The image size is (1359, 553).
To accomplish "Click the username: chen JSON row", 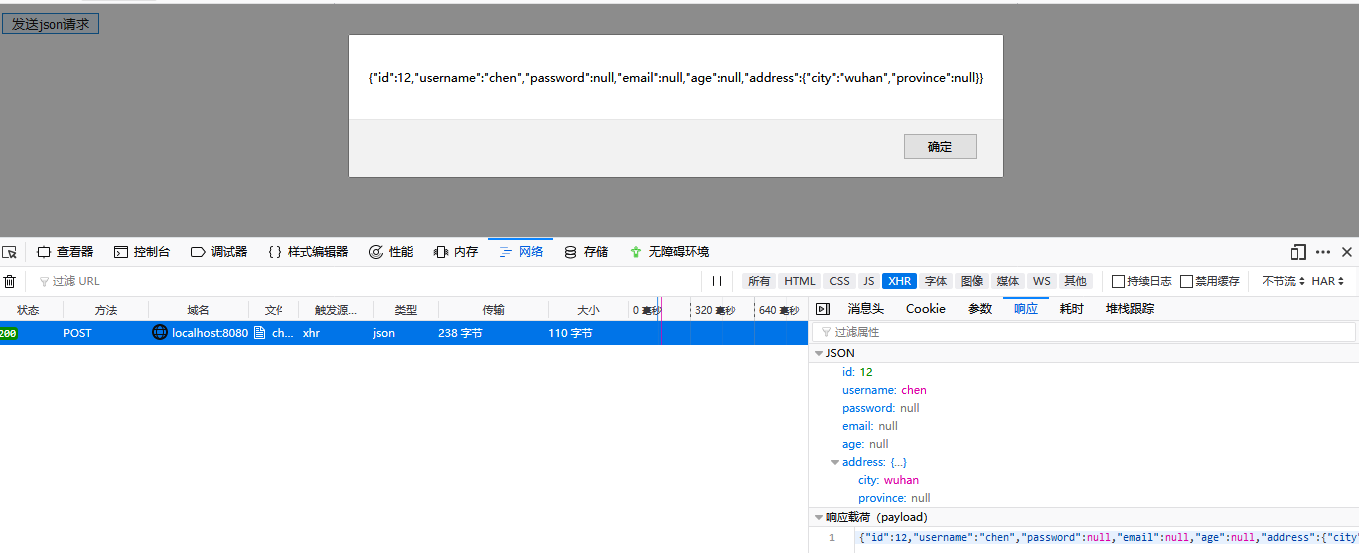I will pyautogui.click(x=1084, y=390).
